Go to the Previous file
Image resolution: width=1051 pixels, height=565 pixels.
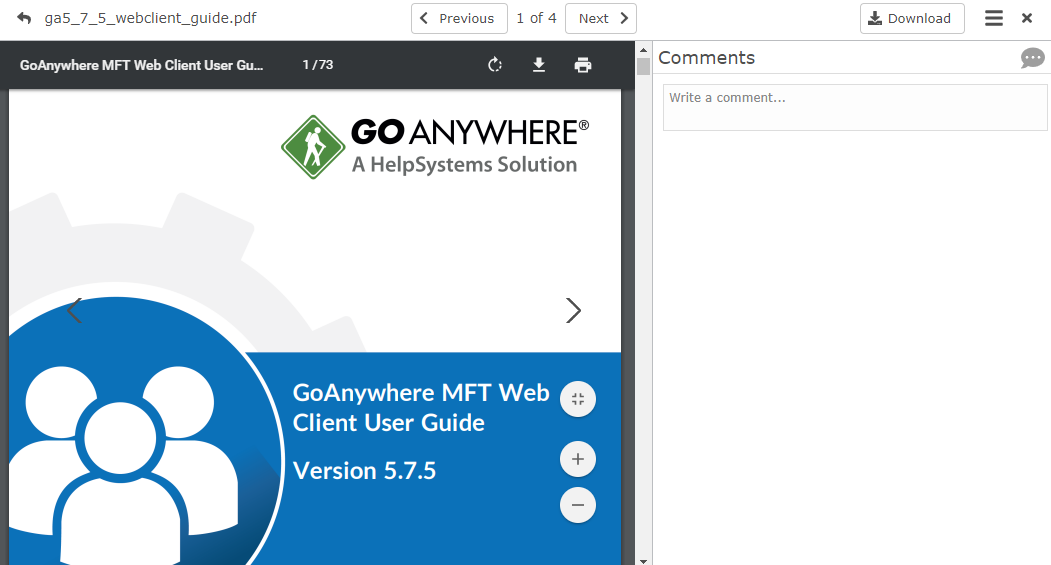459,18
